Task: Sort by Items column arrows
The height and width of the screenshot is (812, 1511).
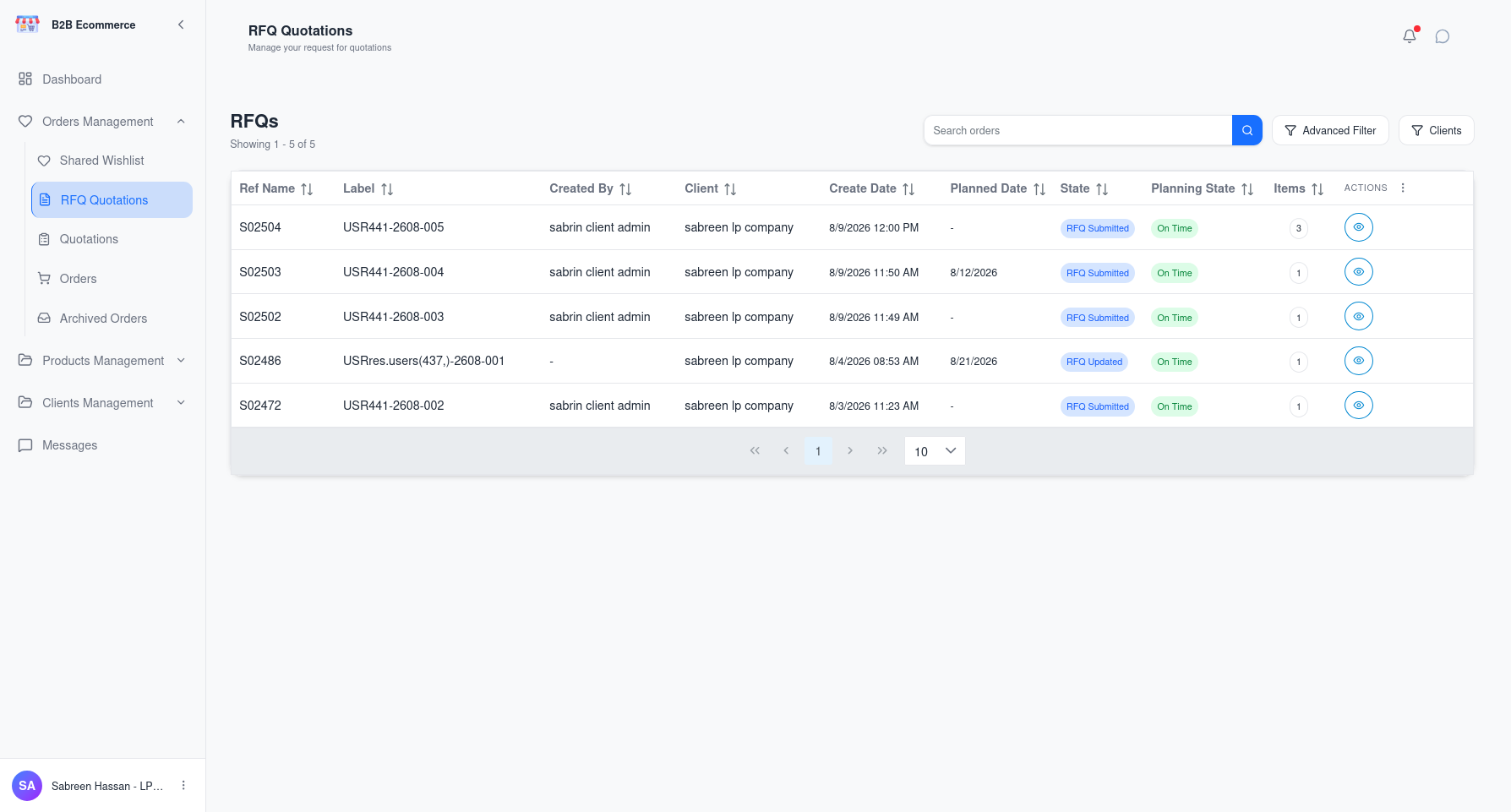Action: coord(1317,189)
